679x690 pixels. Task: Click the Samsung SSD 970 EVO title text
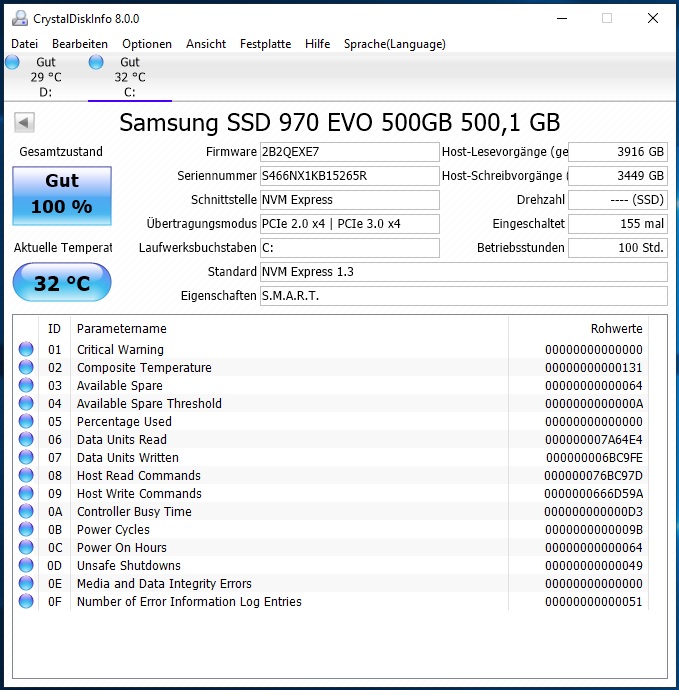point(340,122)
